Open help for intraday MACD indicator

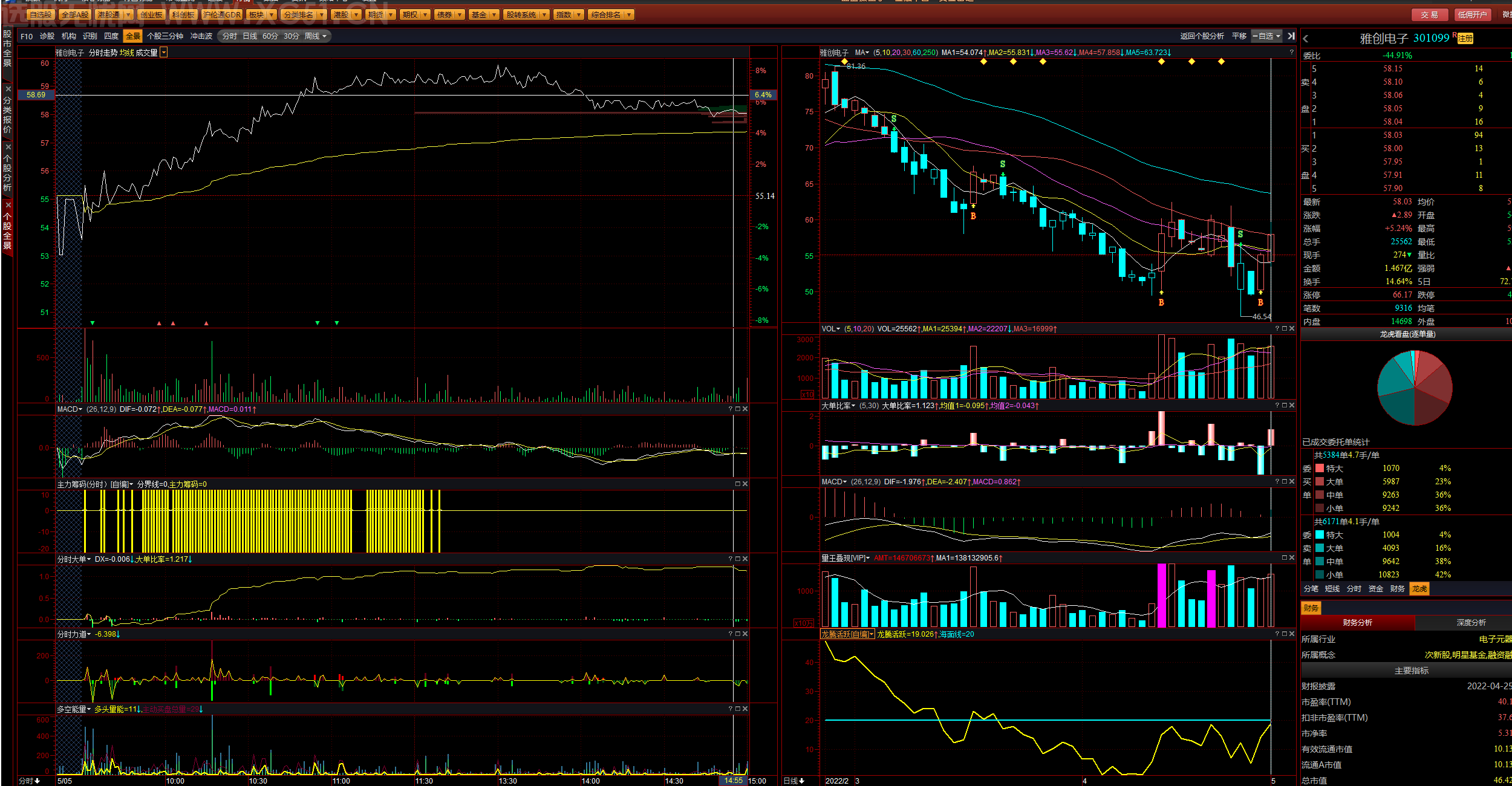click(x=731, y=409)
